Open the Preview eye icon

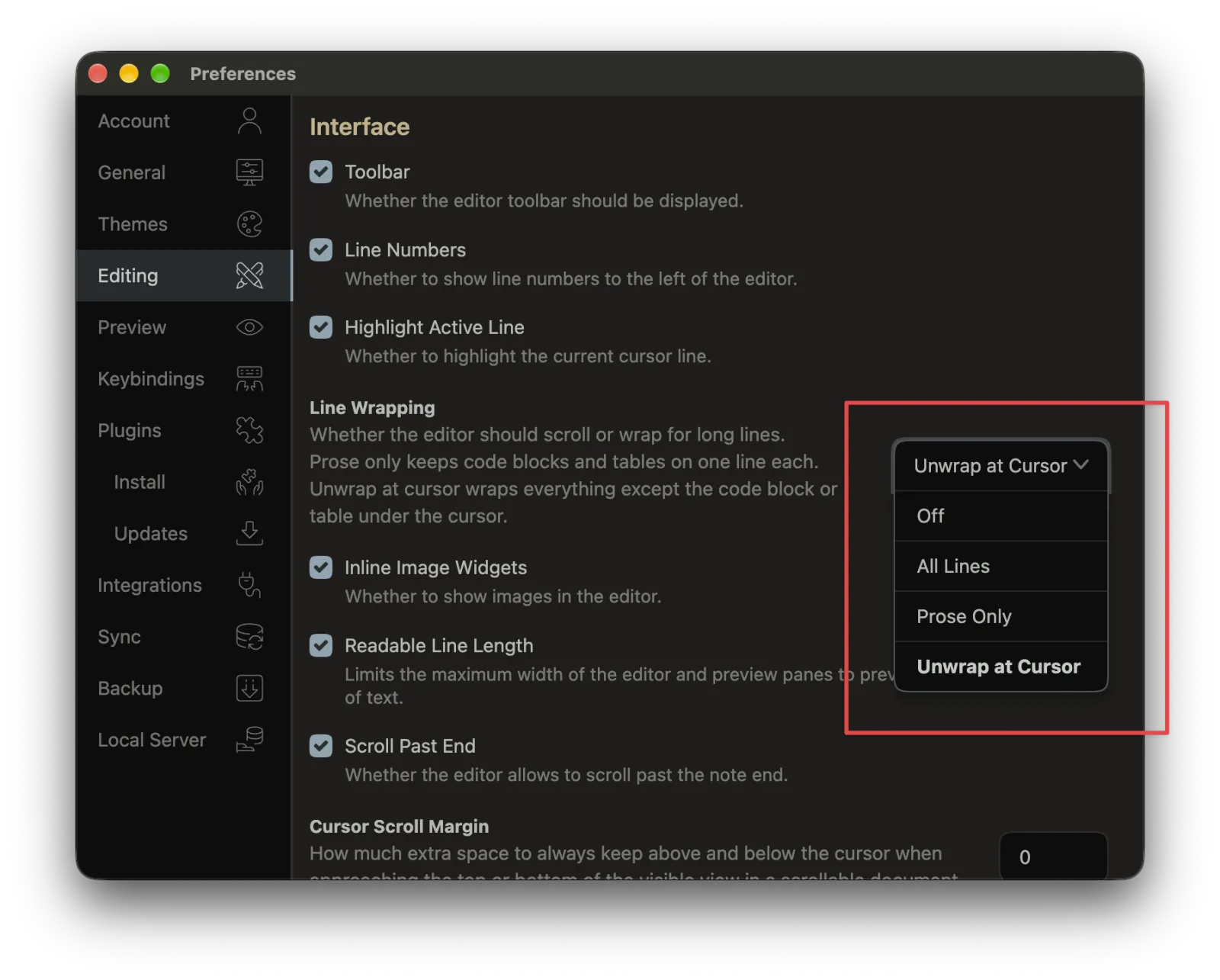point(249,327)
